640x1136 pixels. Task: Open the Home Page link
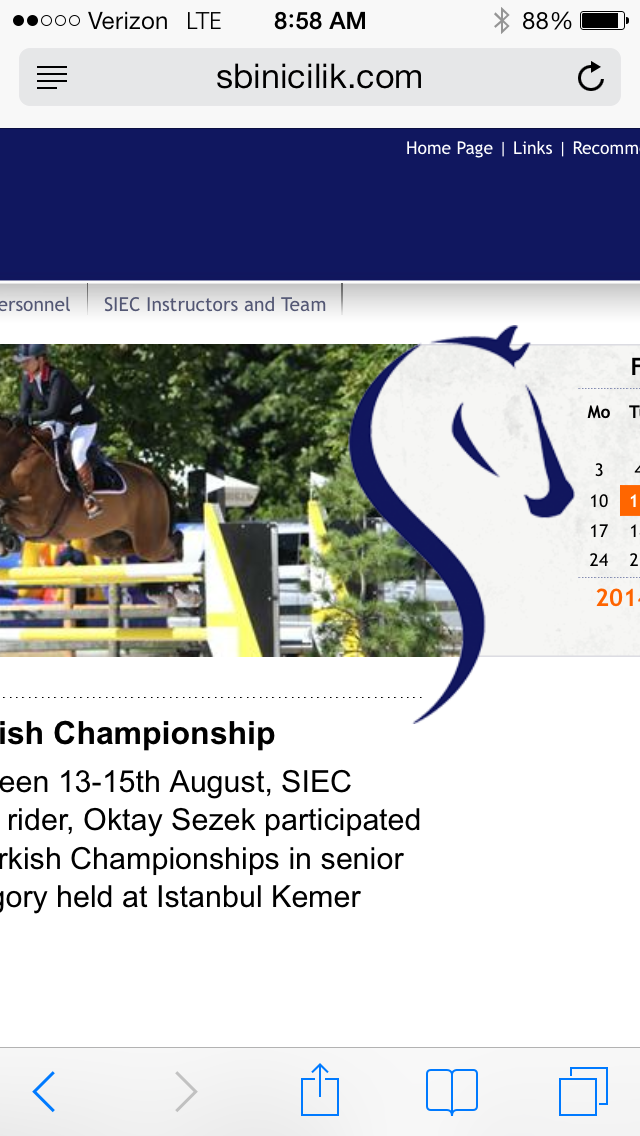(449, 148)
